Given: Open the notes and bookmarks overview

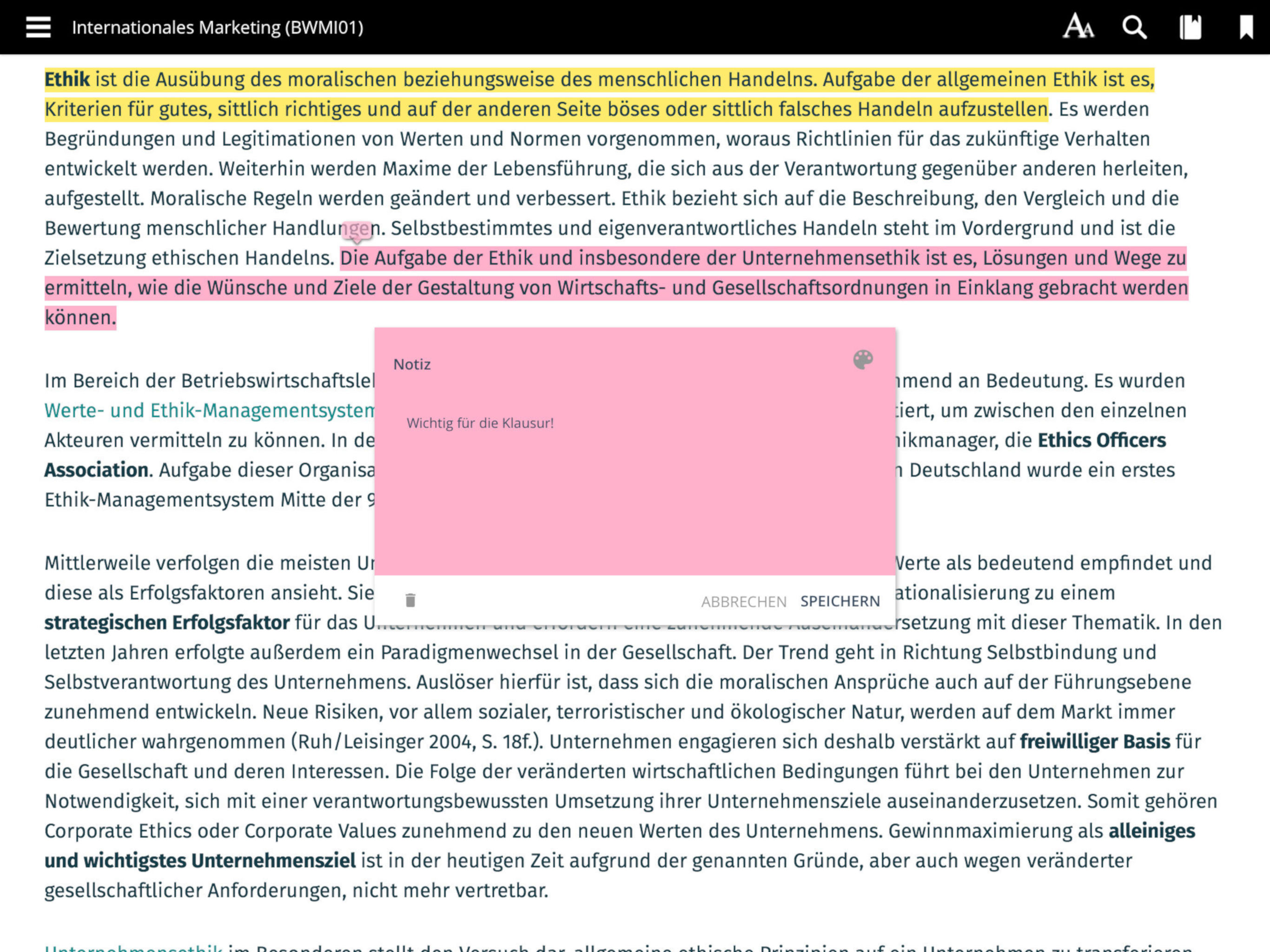Looking at the screenshot, I should (x=1190, y=27).
